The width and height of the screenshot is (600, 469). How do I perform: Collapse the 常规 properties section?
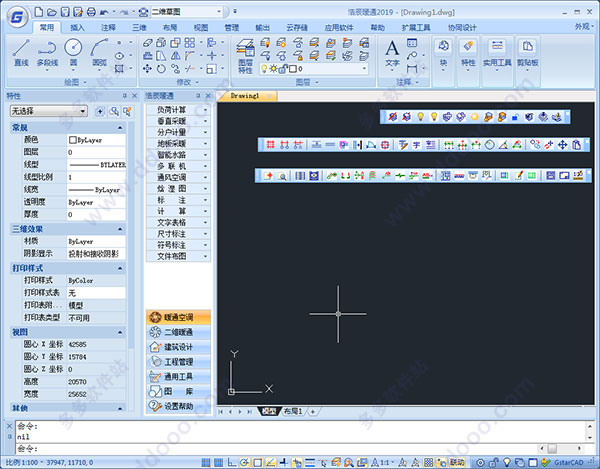pos(120,127)
